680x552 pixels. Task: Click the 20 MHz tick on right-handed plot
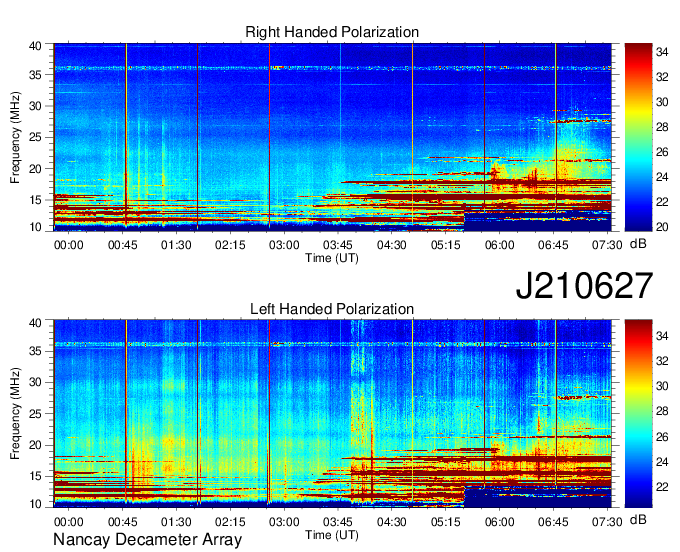coord(35,169)
